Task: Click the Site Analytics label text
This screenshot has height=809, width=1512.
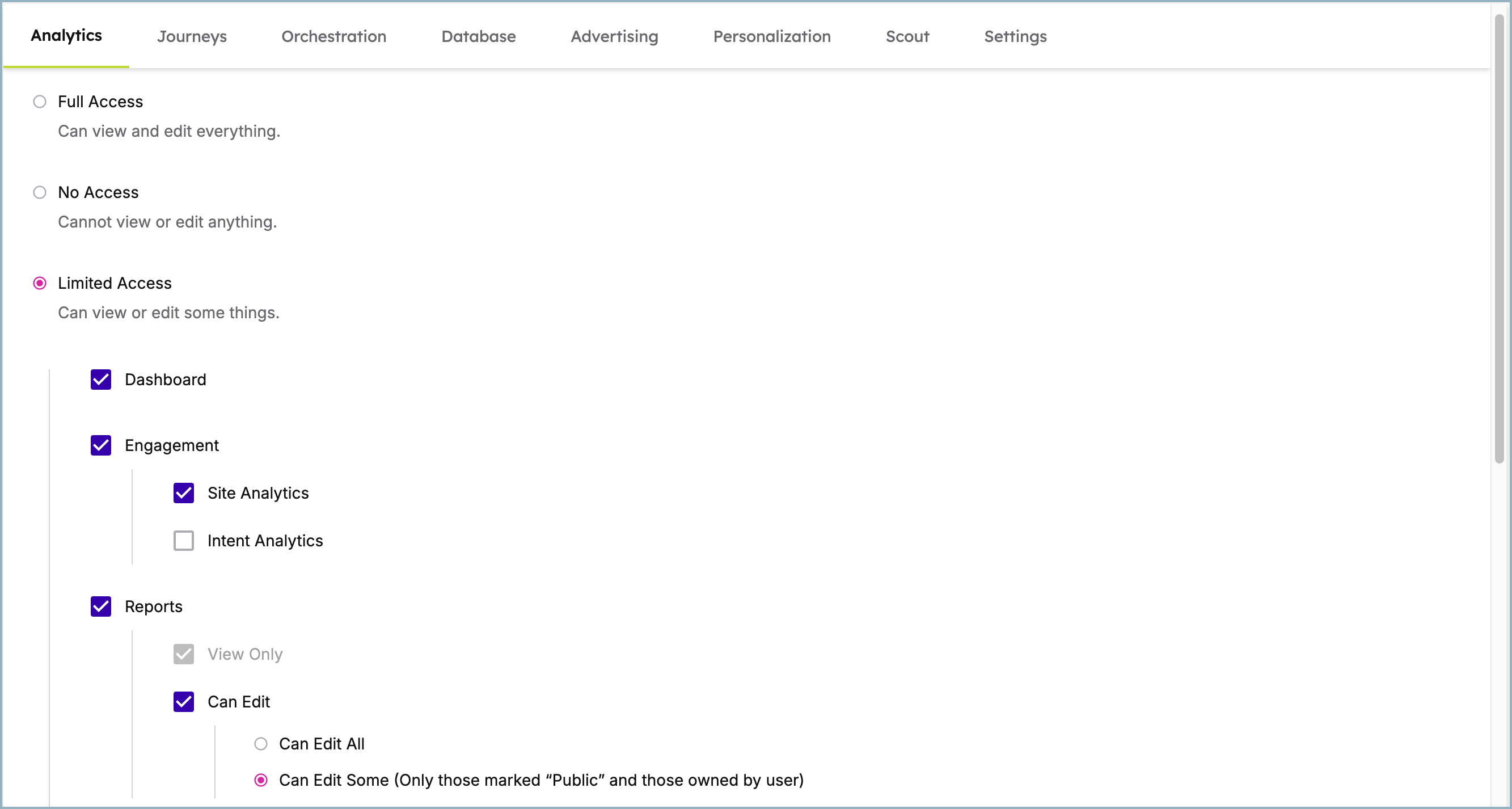Action: pyautogui.click(x=258, y=494)
